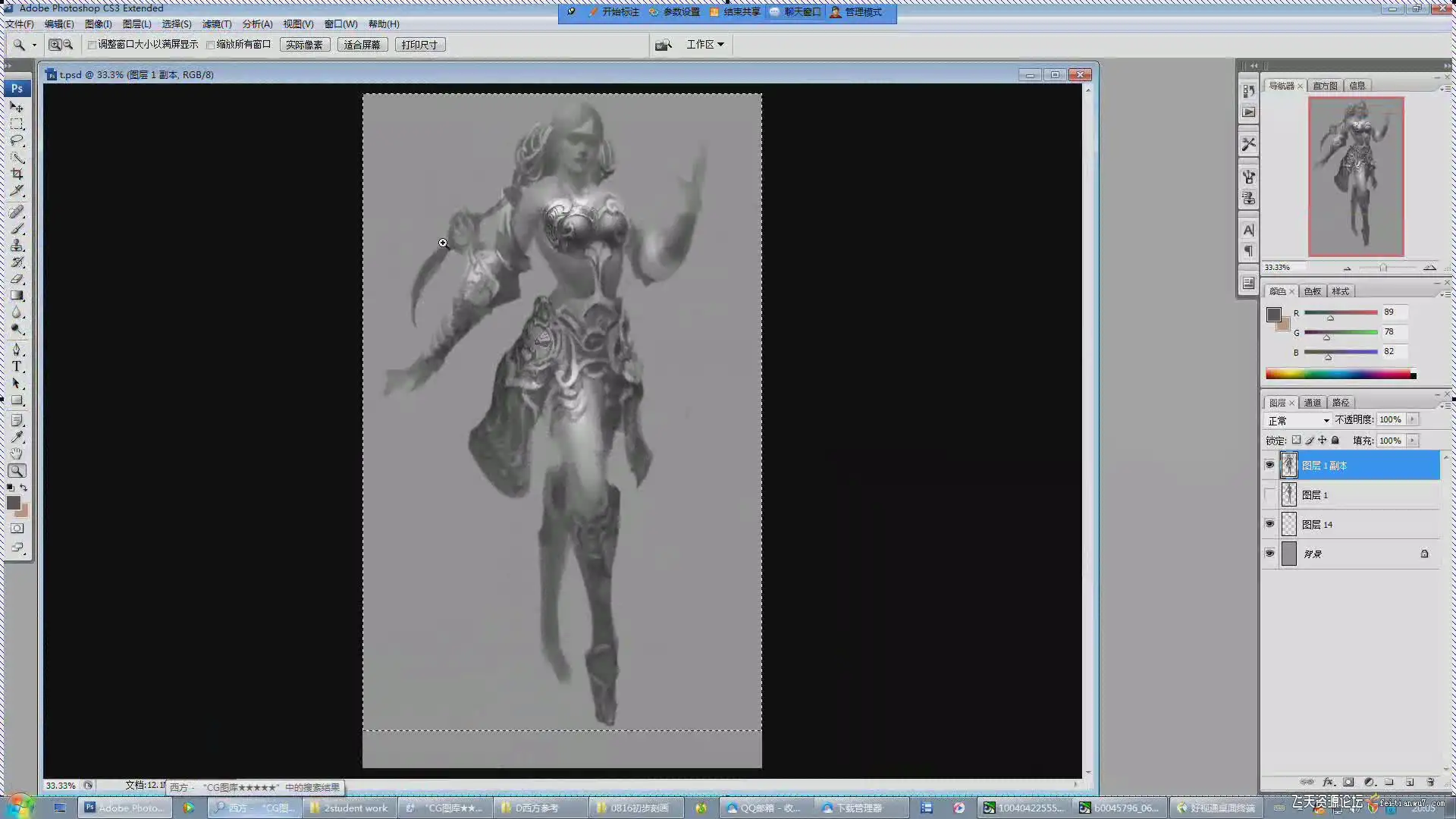1456x819 pixels.
Task: Open the 滤镜(T) menu
Action: [x=216, y=24]
